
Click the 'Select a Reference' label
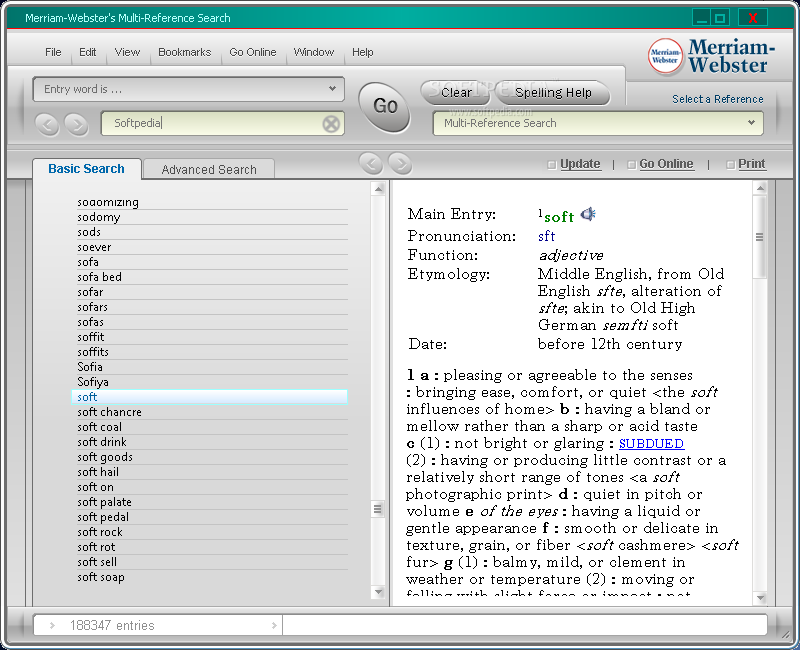click(717, 99)
